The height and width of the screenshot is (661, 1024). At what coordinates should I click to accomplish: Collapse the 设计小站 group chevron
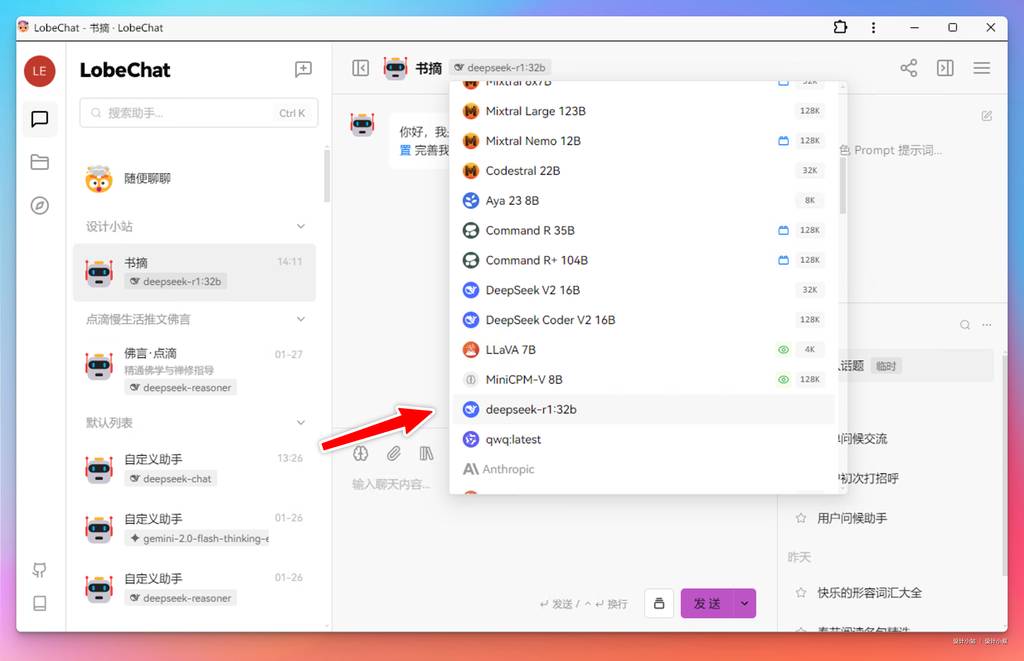(301, 227)
